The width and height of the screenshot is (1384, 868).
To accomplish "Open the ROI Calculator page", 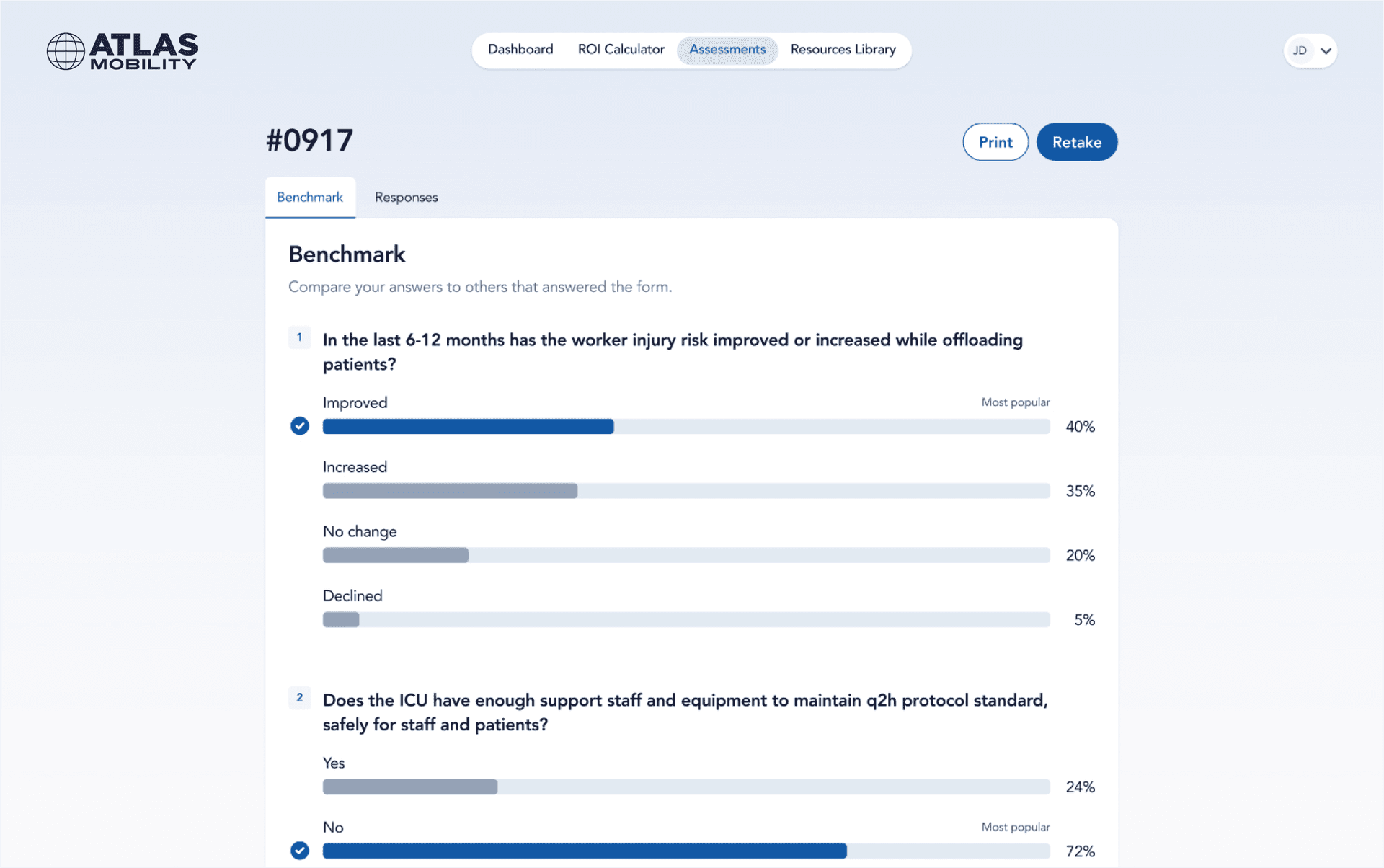I will click(621, 50).
